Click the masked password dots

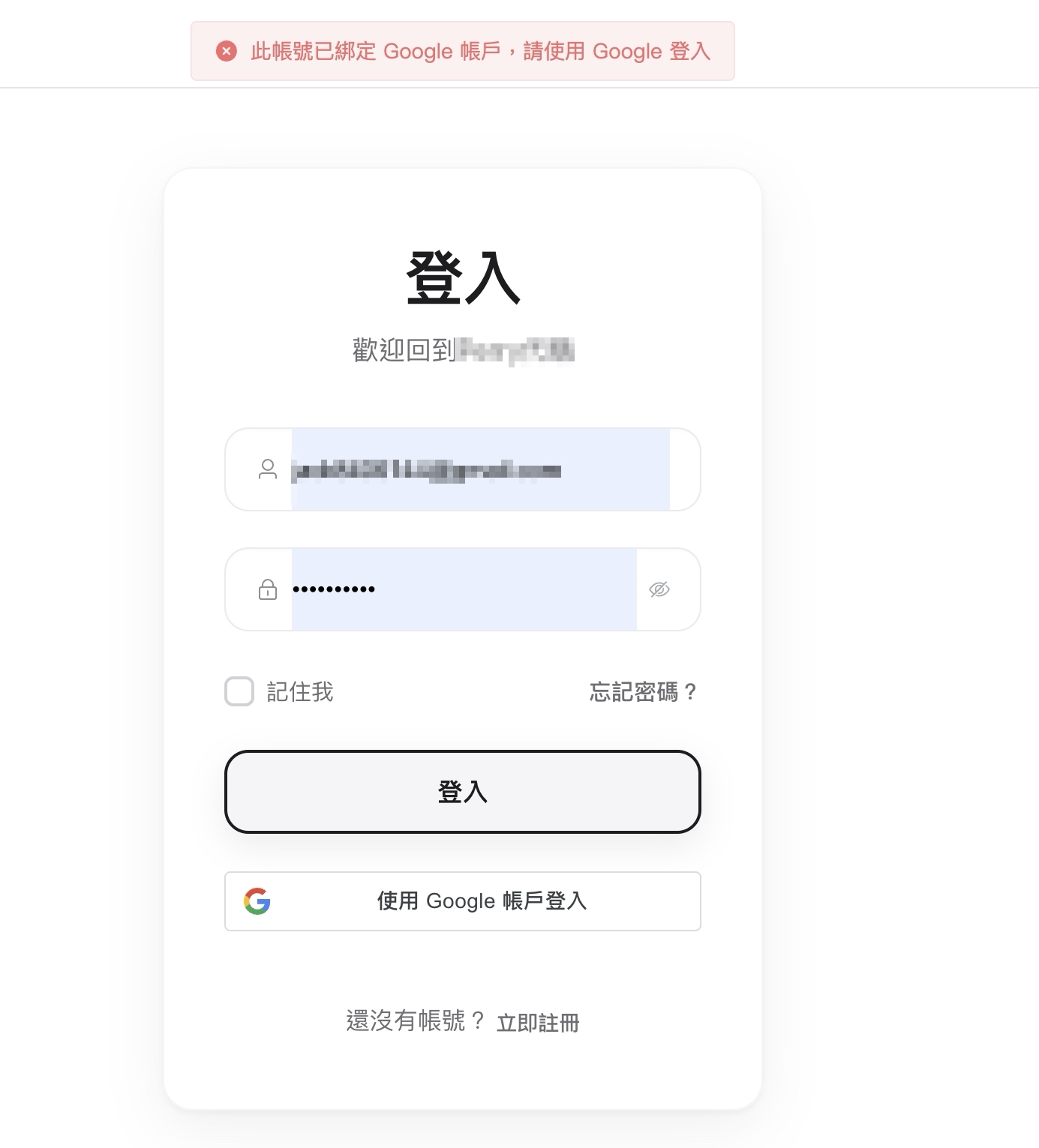(x=334, y=589)
